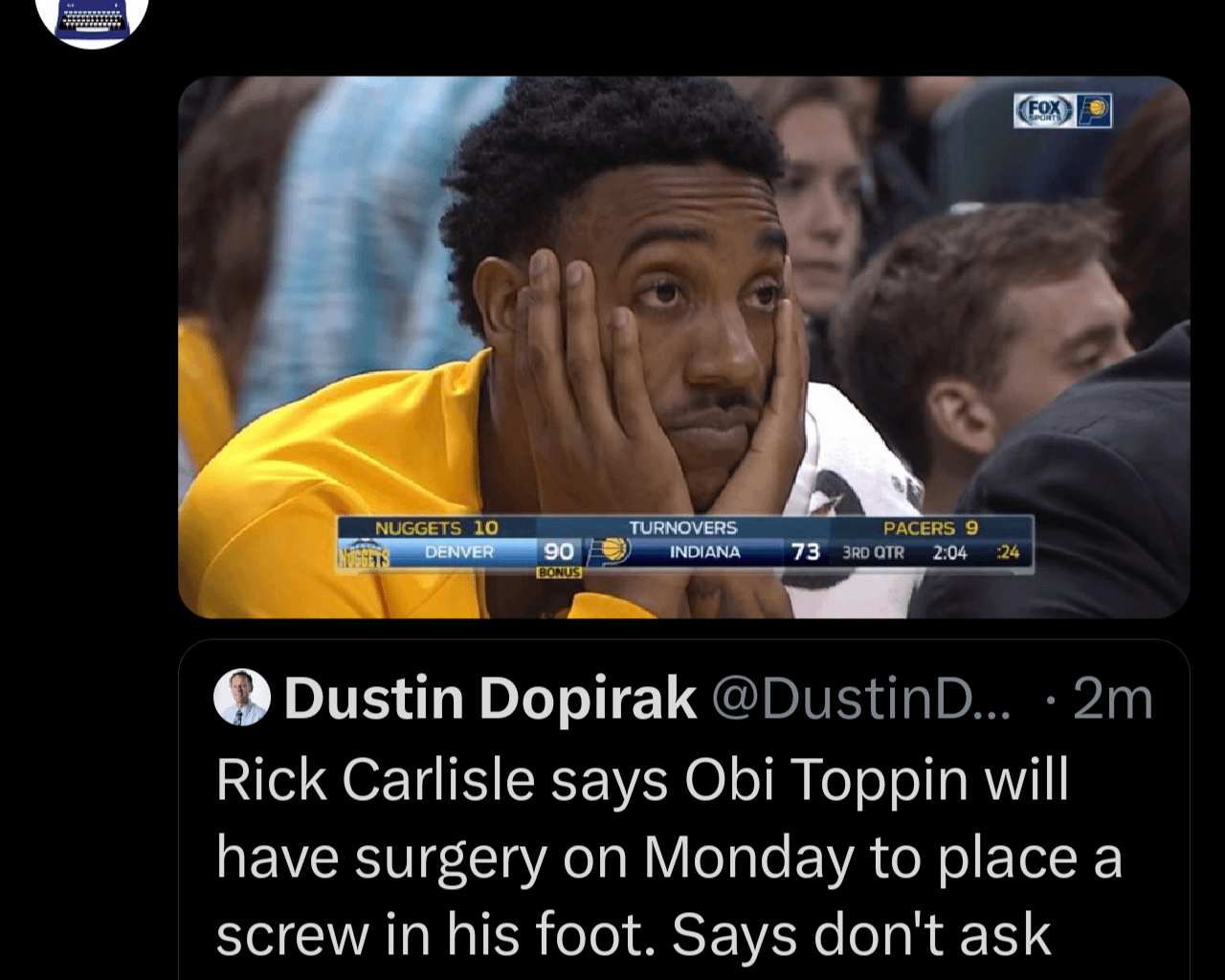The image size is (1225, 980).
Task: Click the 2:04 game clock
Action: pos(950,553)
